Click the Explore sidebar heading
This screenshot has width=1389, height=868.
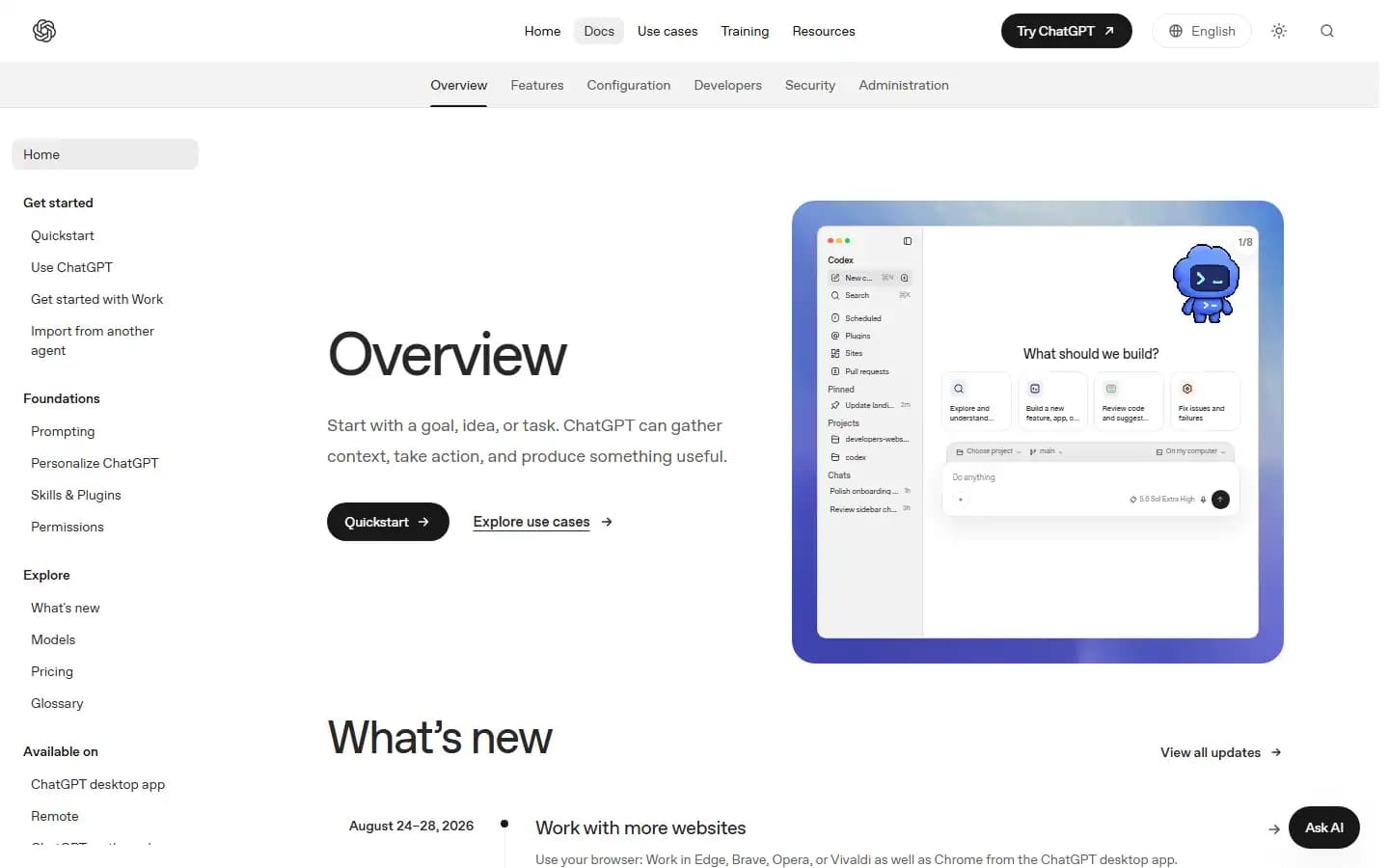(x=46, y=575)
